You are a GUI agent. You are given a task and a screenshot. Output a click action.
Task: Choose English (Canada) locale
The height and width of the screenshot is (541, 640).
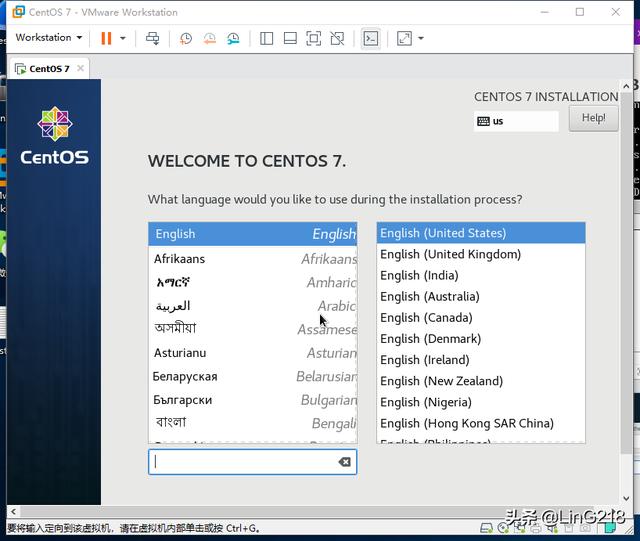tap(481, 318)
